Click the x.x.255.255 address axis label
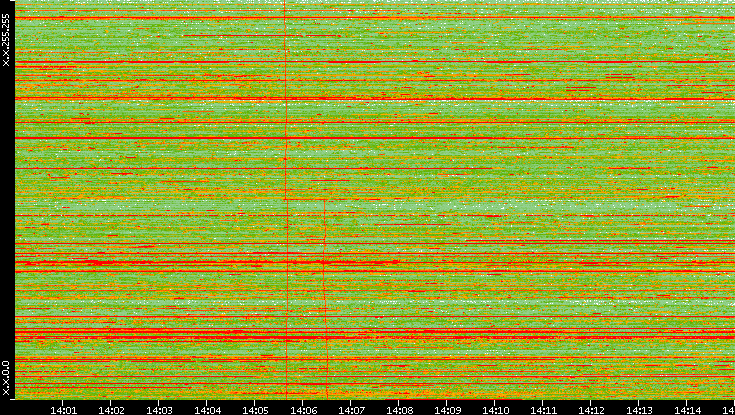Viewport: 735px width, 415px height. [x=6, y=40]
